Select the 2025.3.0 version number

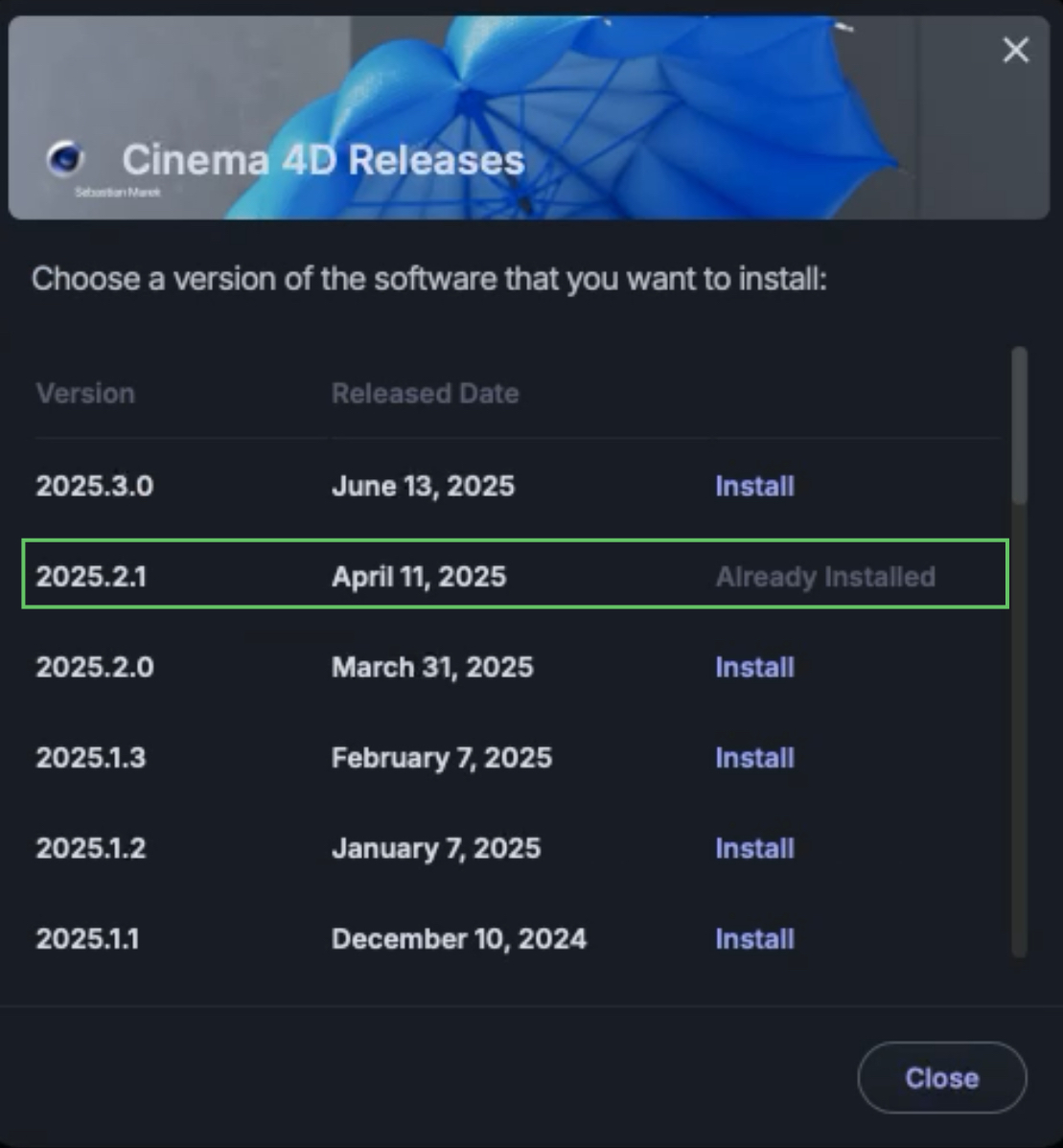(94, 486)
